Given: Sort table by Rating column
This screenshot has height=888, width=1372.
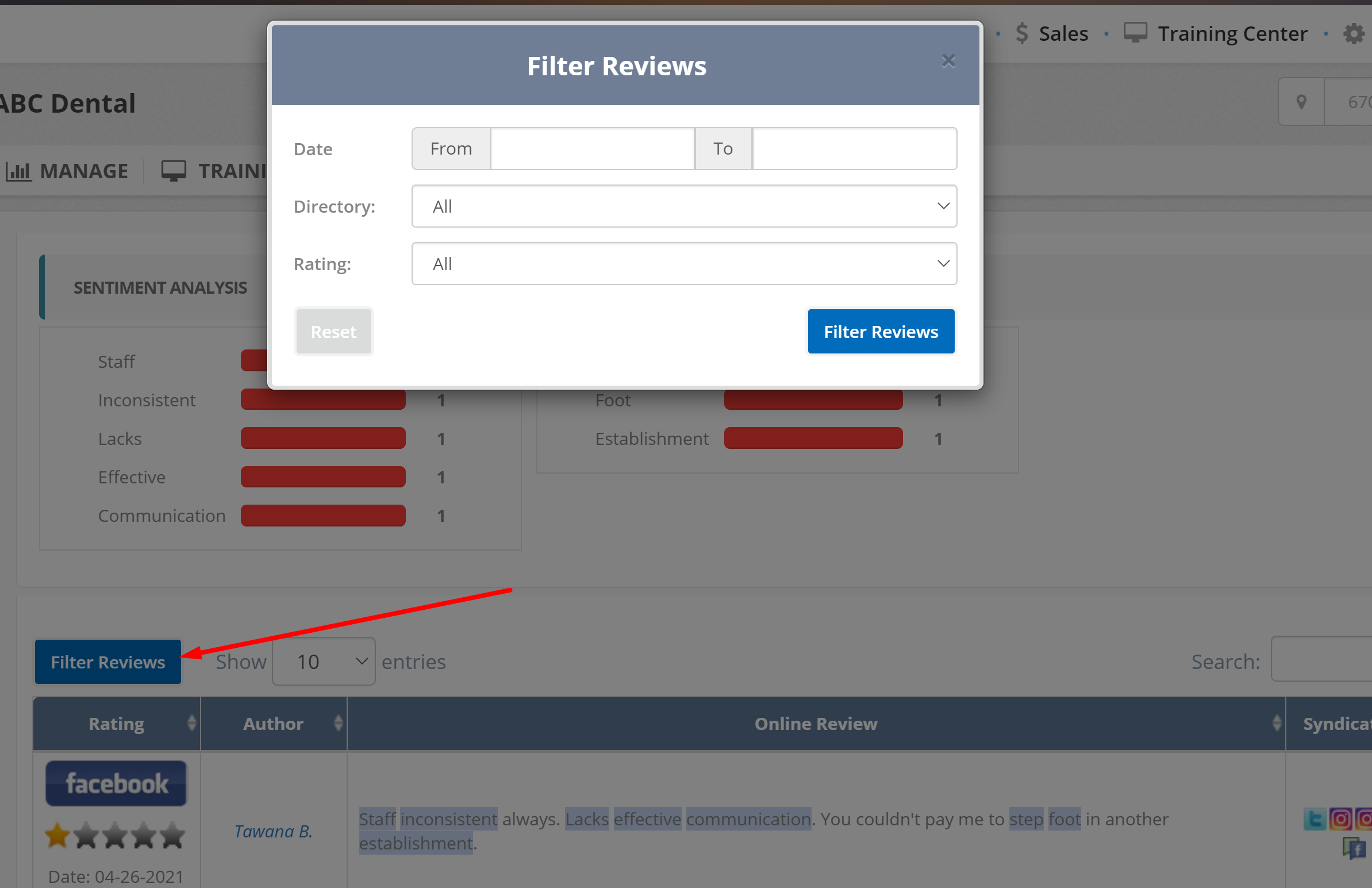Looking at the screenshot, I should [117, 724].
